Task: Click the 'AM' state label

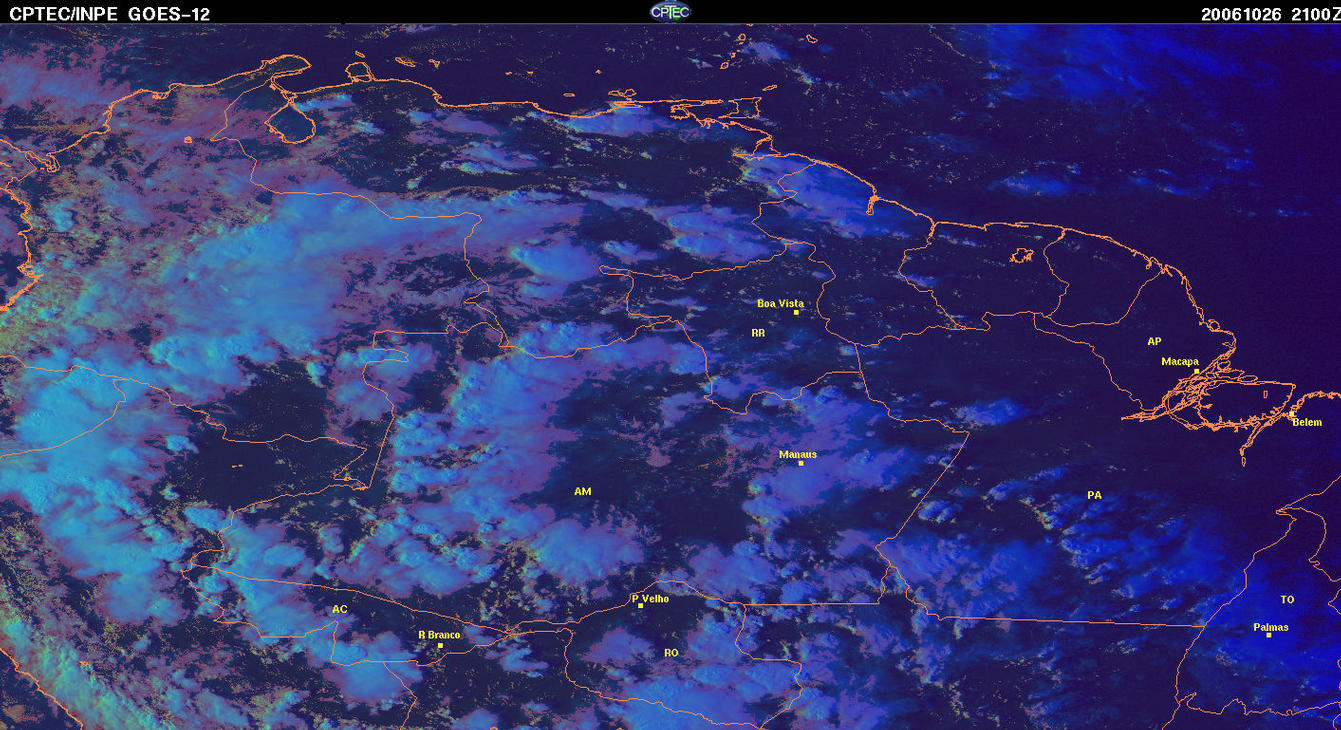Action: click(x=583, y=491)
